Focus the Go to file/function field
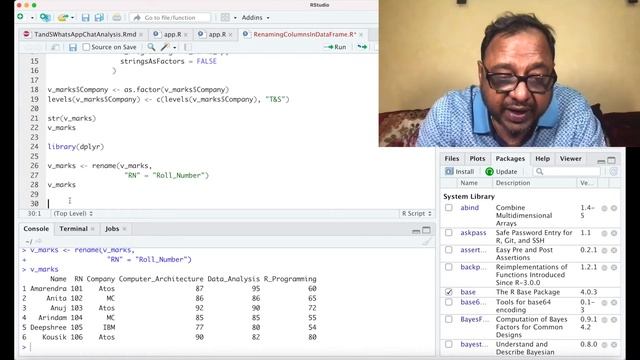 (x=171, y=18)
